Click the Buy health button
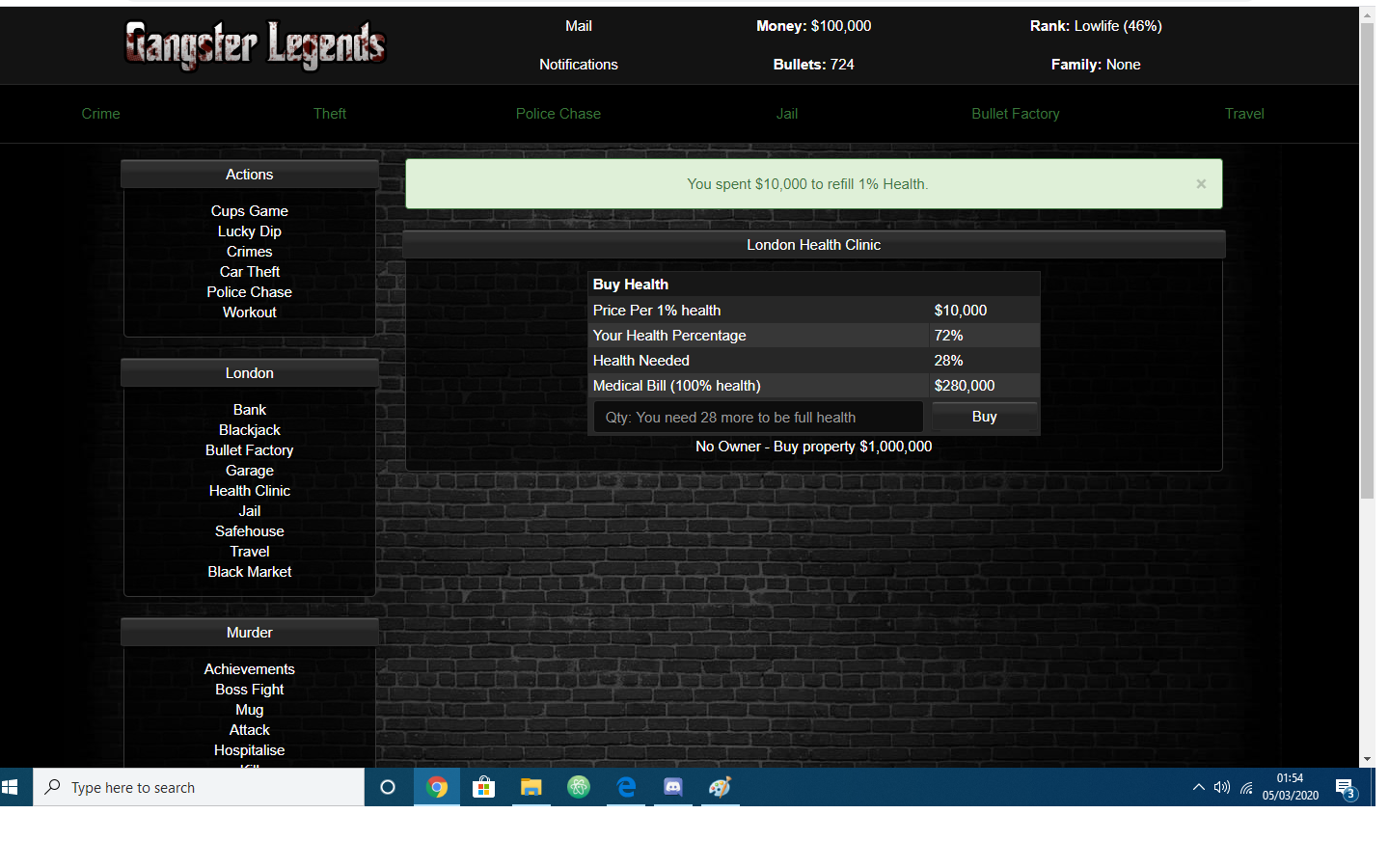Viewport: 1389px width, 868px height. (x=985, y=417)
